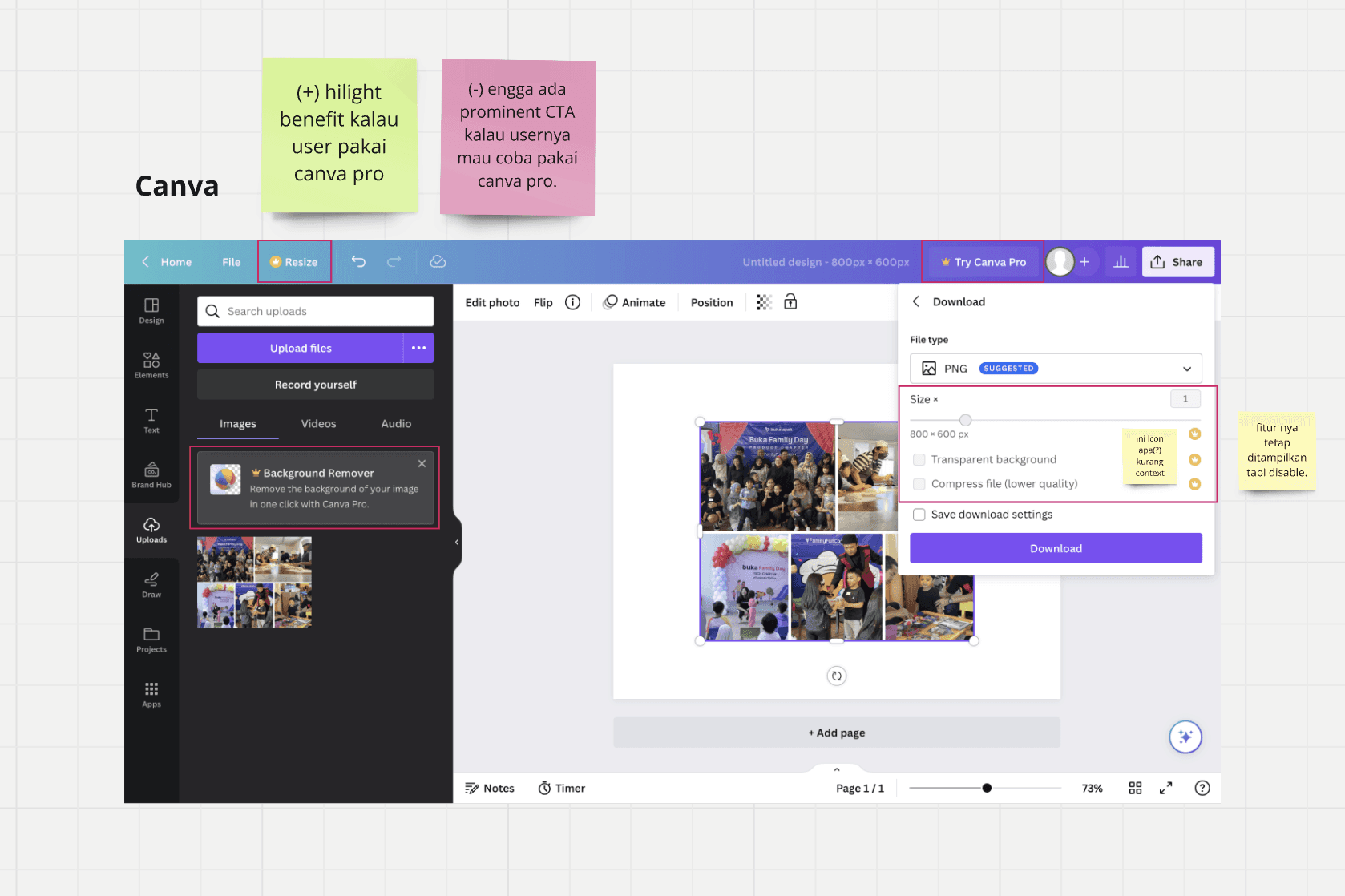
Task: Open the analytics bar chart icon
Action: 1121,262
